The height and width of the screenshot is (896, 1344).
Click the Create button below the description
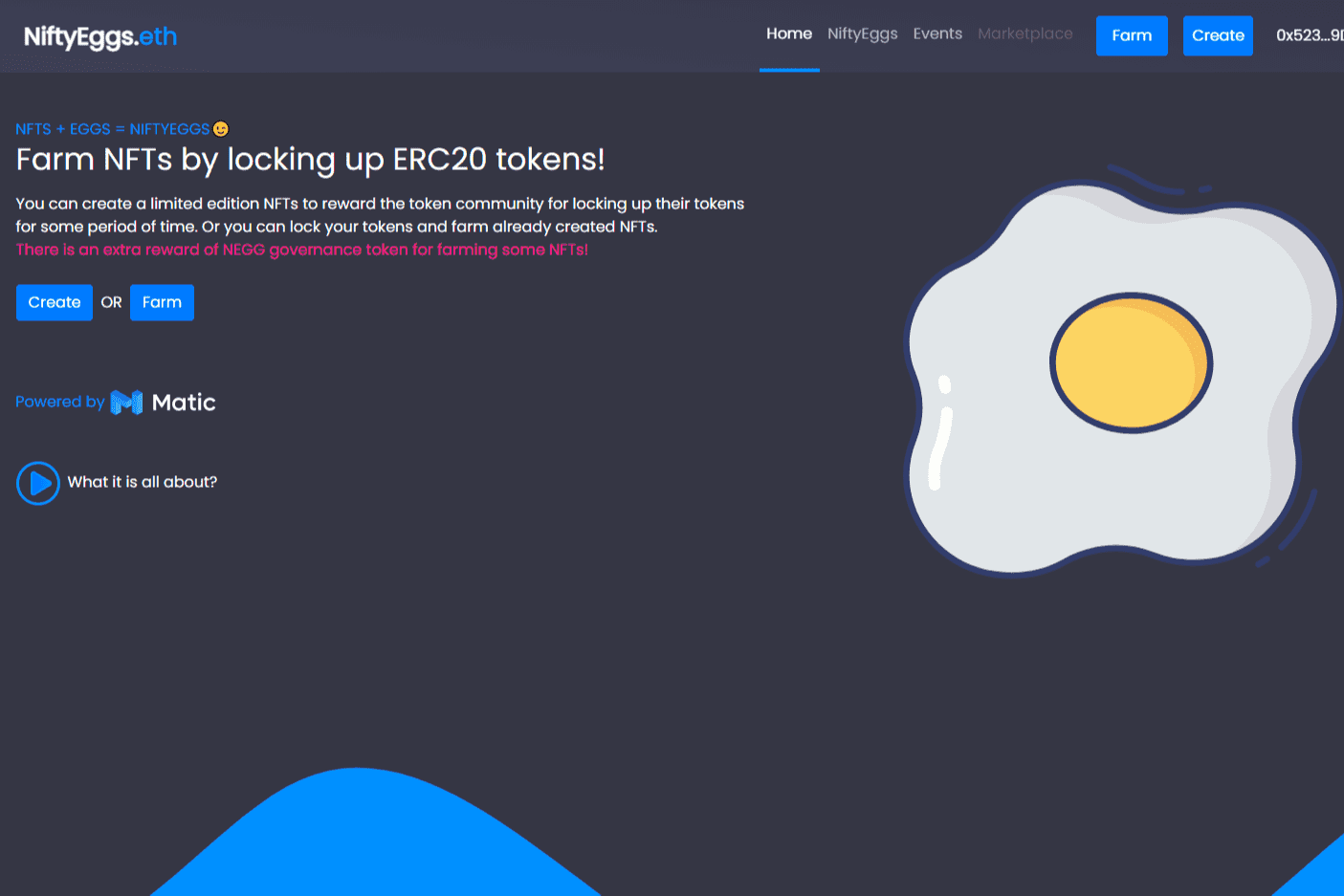click(x=55, y=302)
